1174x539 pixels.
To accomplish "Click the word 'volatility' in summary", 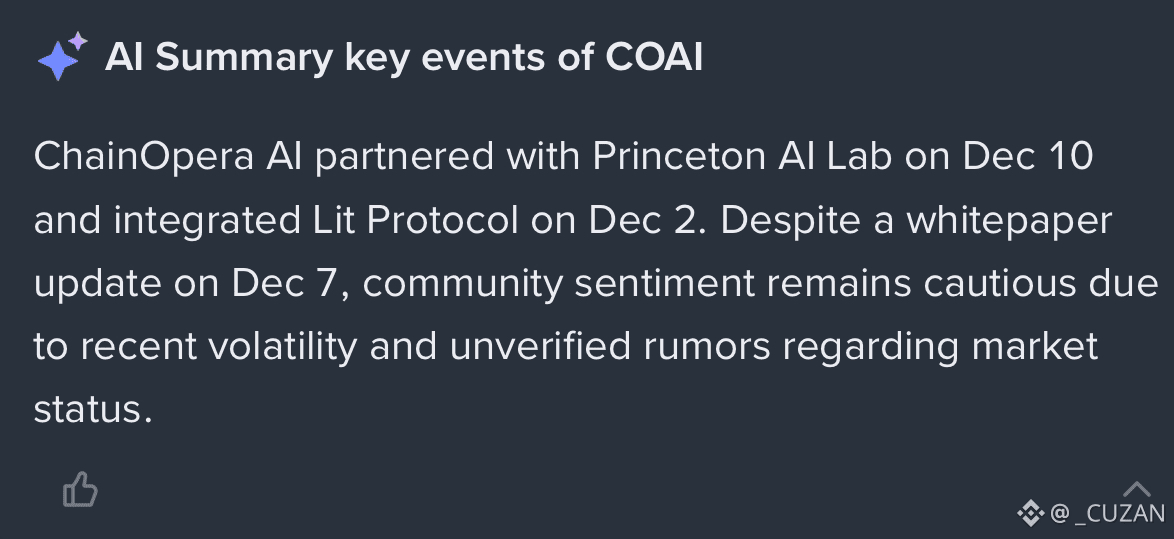I will (282, 347).
